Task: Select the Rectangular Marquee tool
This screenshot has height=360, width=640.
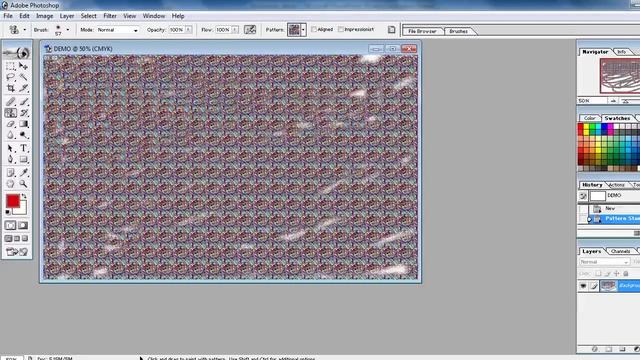Action: tap(11, 66)
